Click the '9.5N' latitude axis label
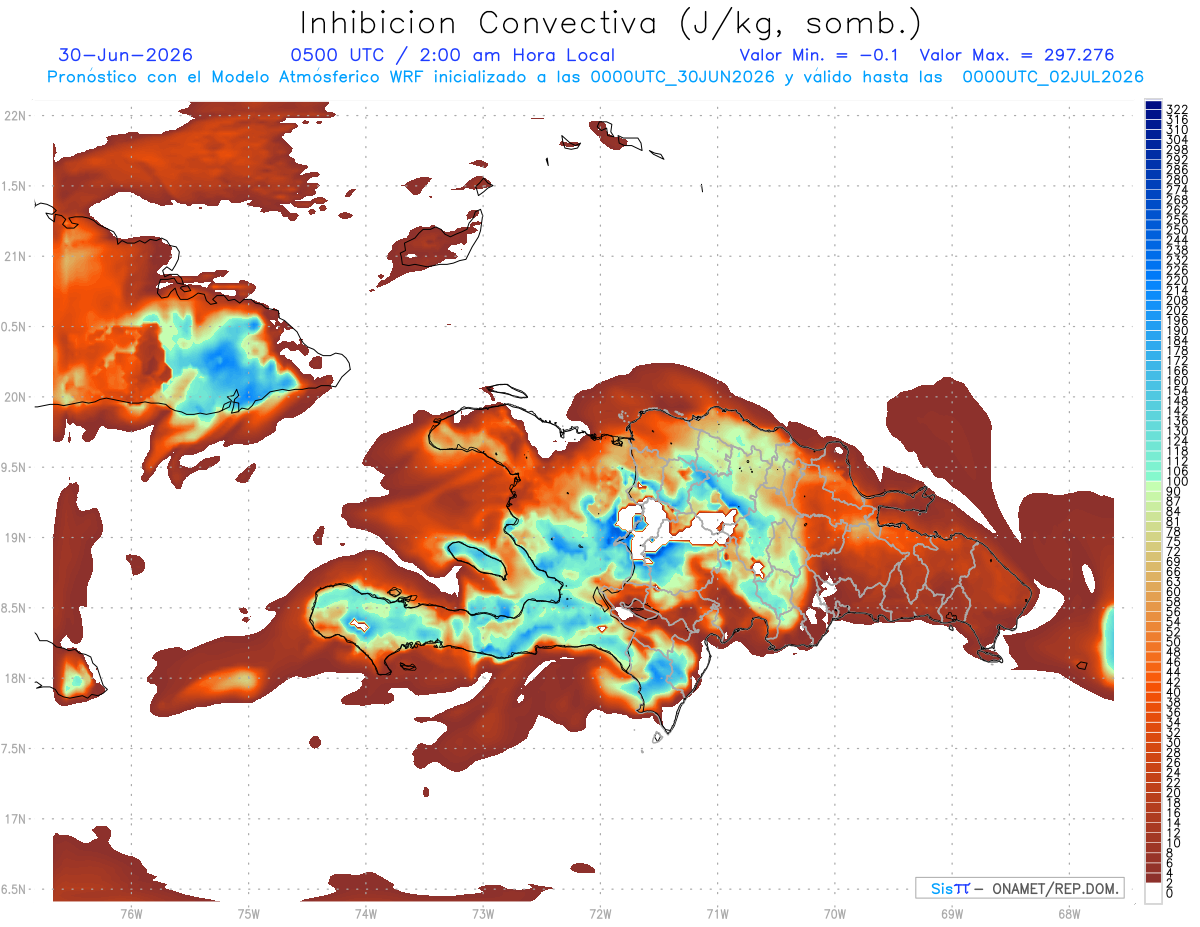Screen dimensions: 1200x927 click(14, 467)
